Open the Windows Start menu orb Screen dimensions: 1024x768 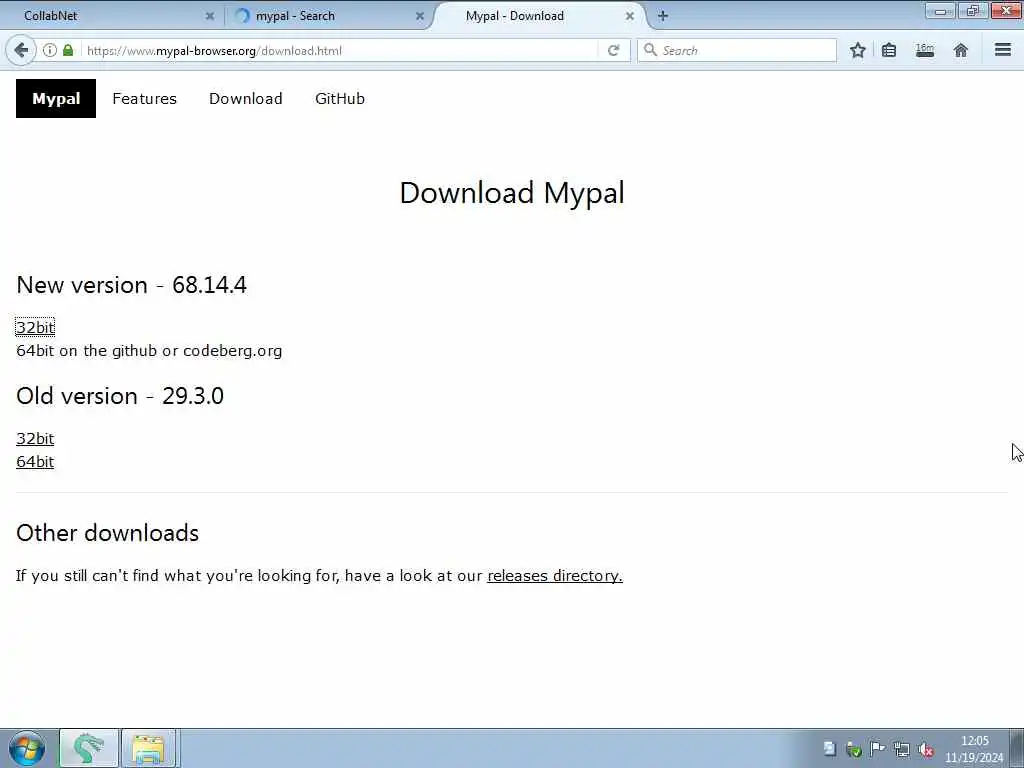(x=27, y=748)
